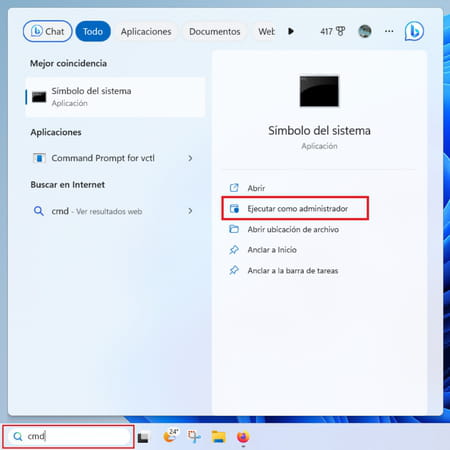Choose Abrir action
This screenshot has height=450, width=450.
point(256,188)
